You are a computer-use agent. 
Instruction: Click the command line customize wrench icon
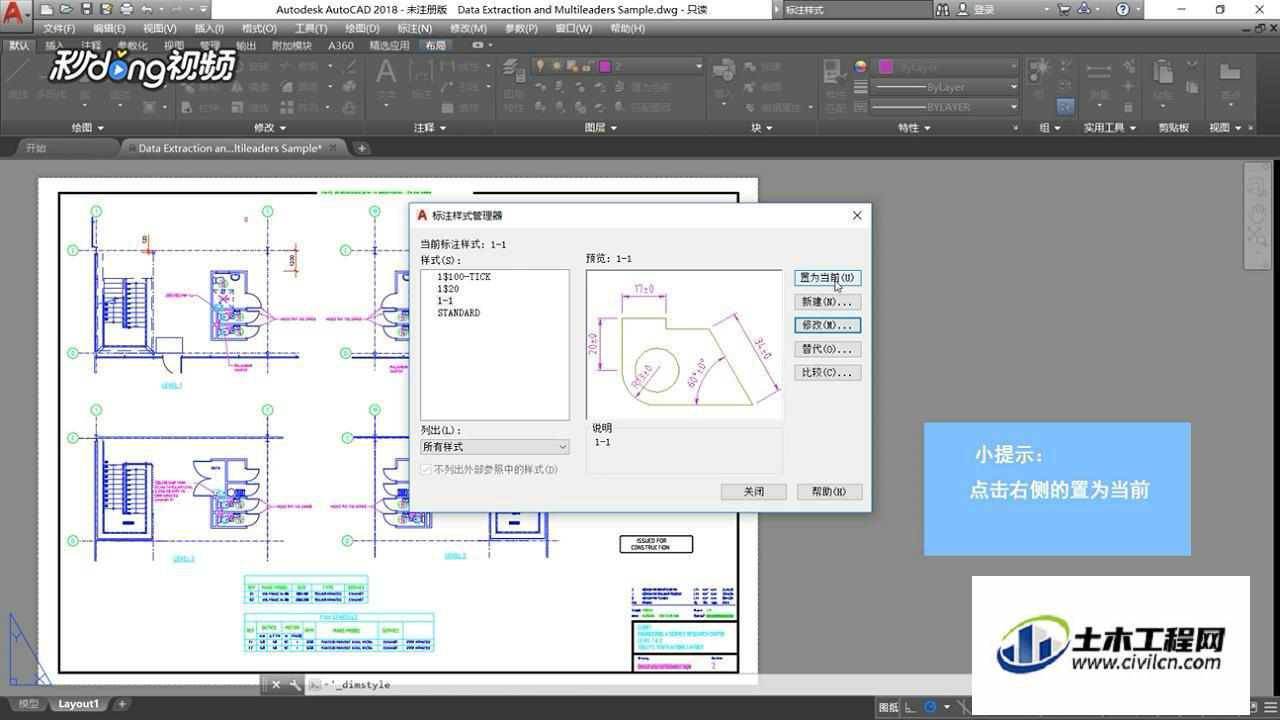point(294,684)
